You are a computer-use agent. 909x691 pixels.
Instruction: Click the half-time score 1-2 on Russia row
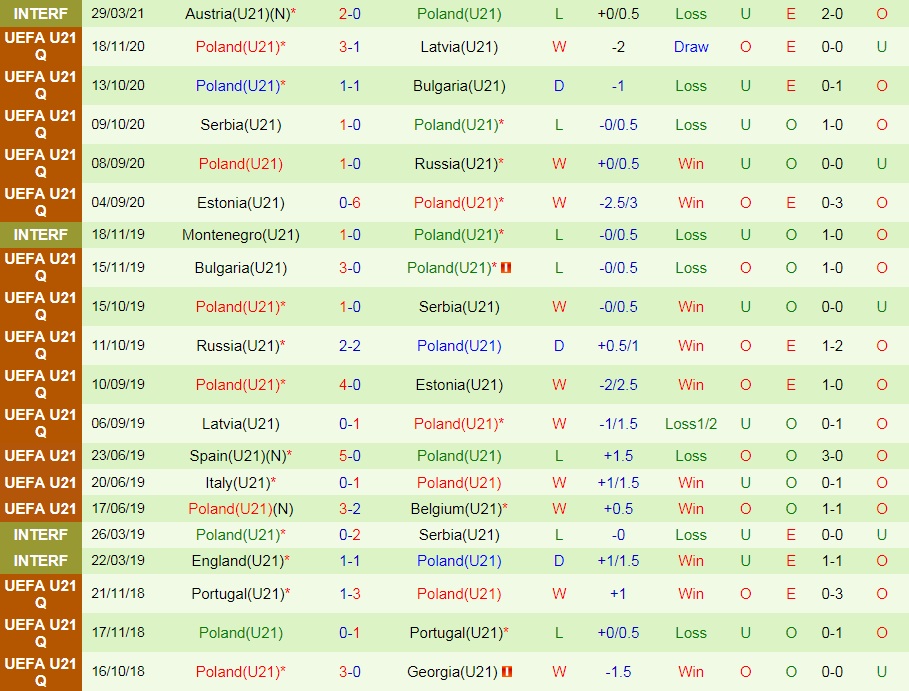(832, 346)
